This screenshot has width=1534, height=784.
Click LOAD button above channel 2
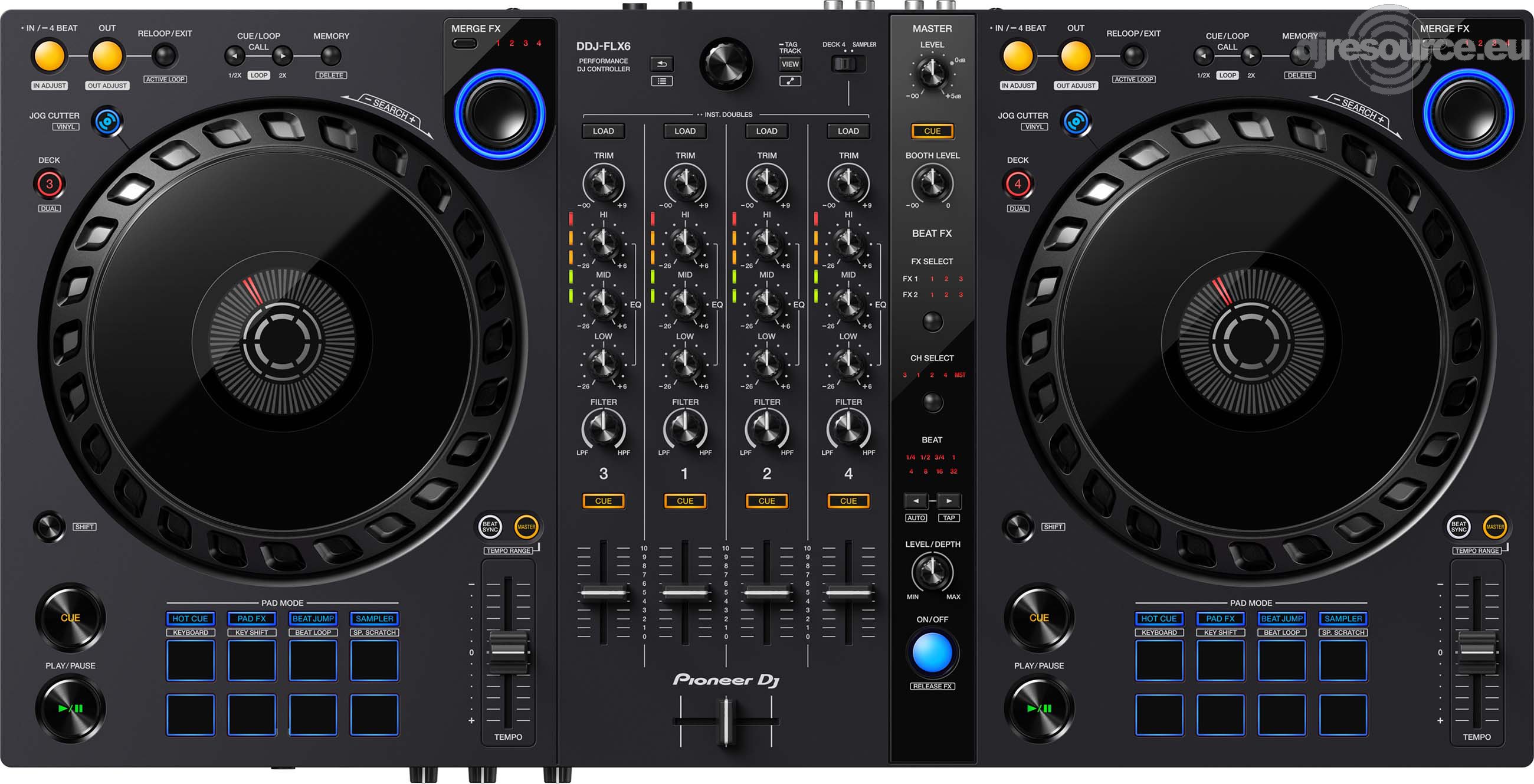click(766, 131)
